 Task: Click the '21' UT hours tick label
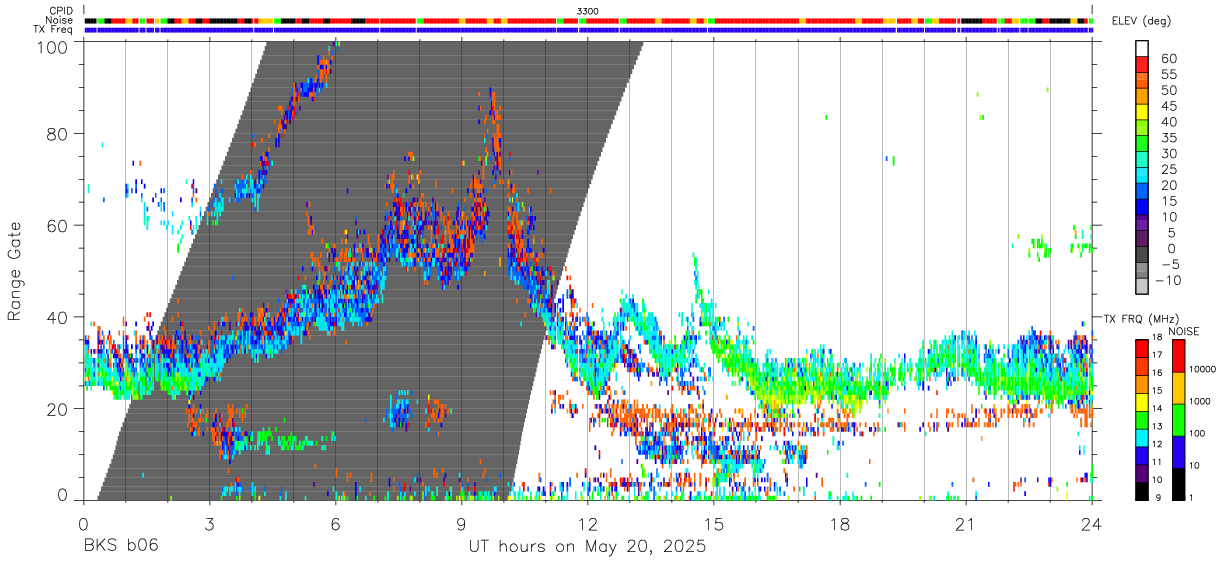(x=966, y=524)
